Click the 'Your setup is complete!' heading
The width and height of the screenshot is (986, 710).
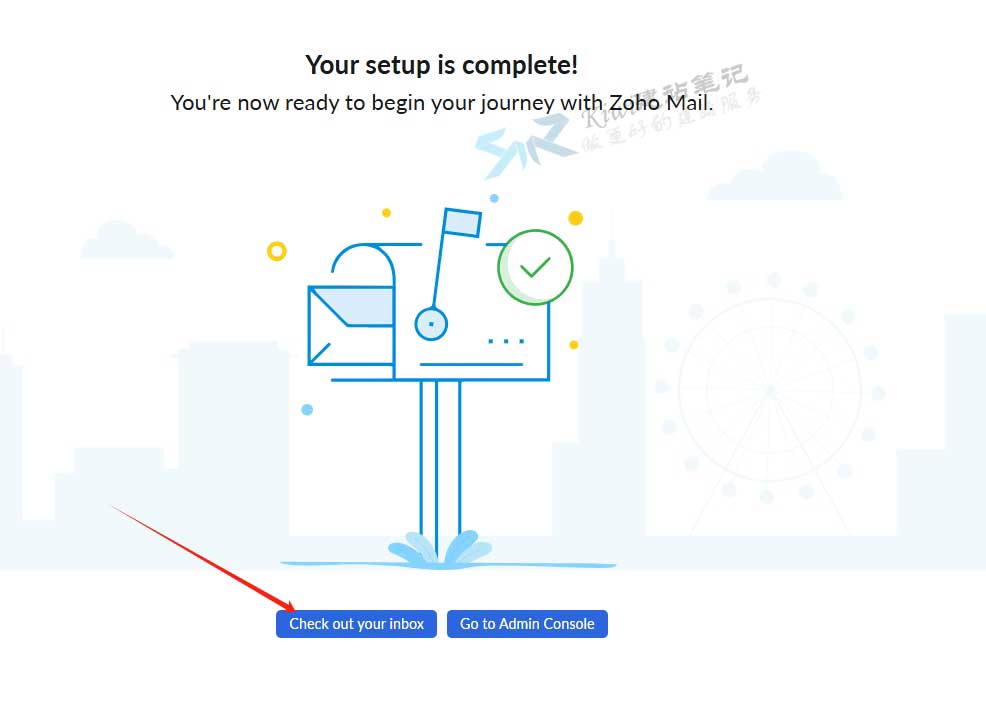pos(441,65)
